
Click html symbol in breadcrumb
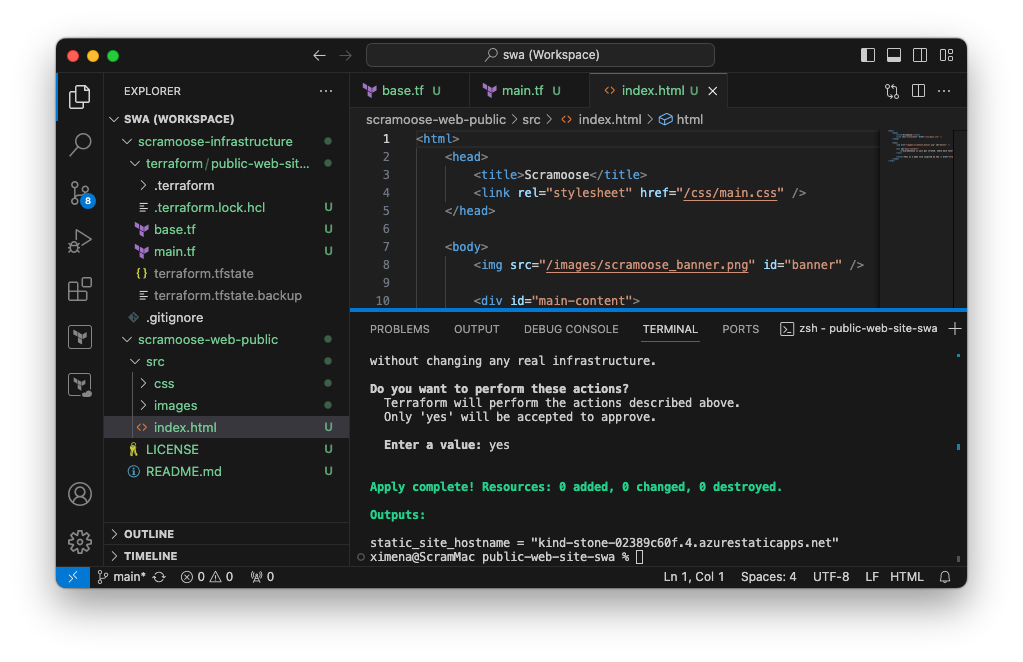pyautogui.click(x=681, y=119)
